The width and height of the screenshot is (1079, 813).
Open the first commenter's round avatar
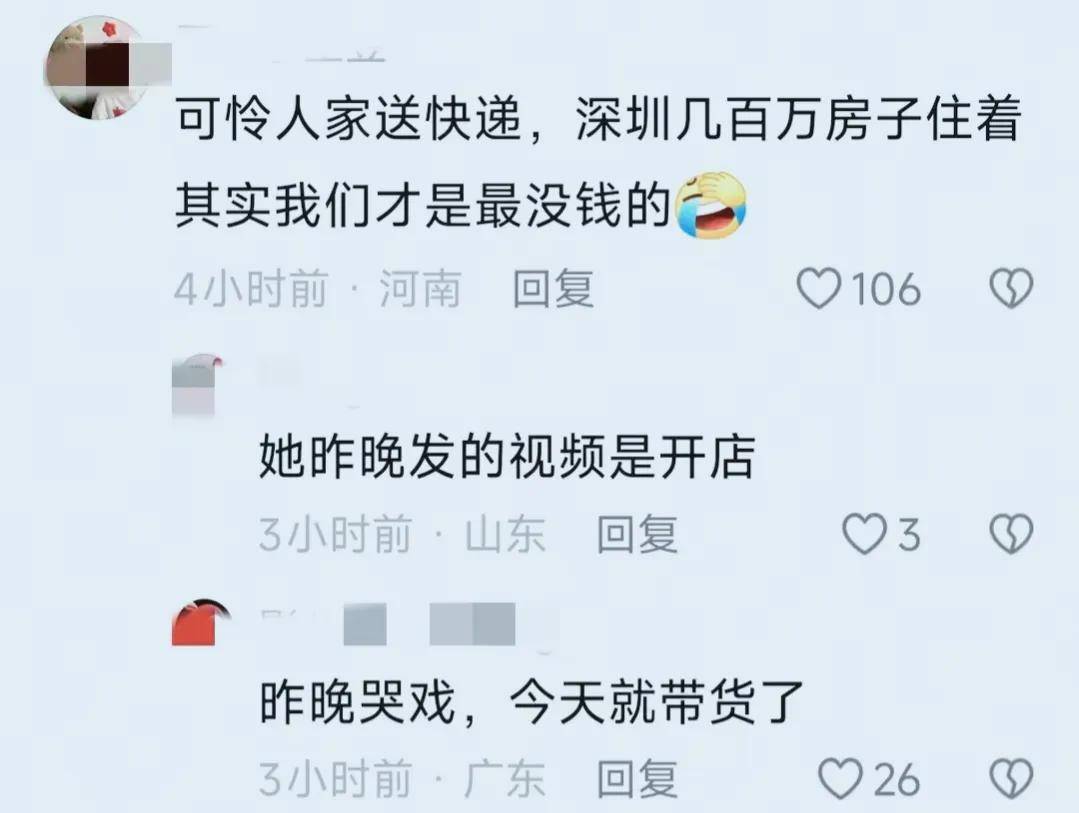coord(96,67)
